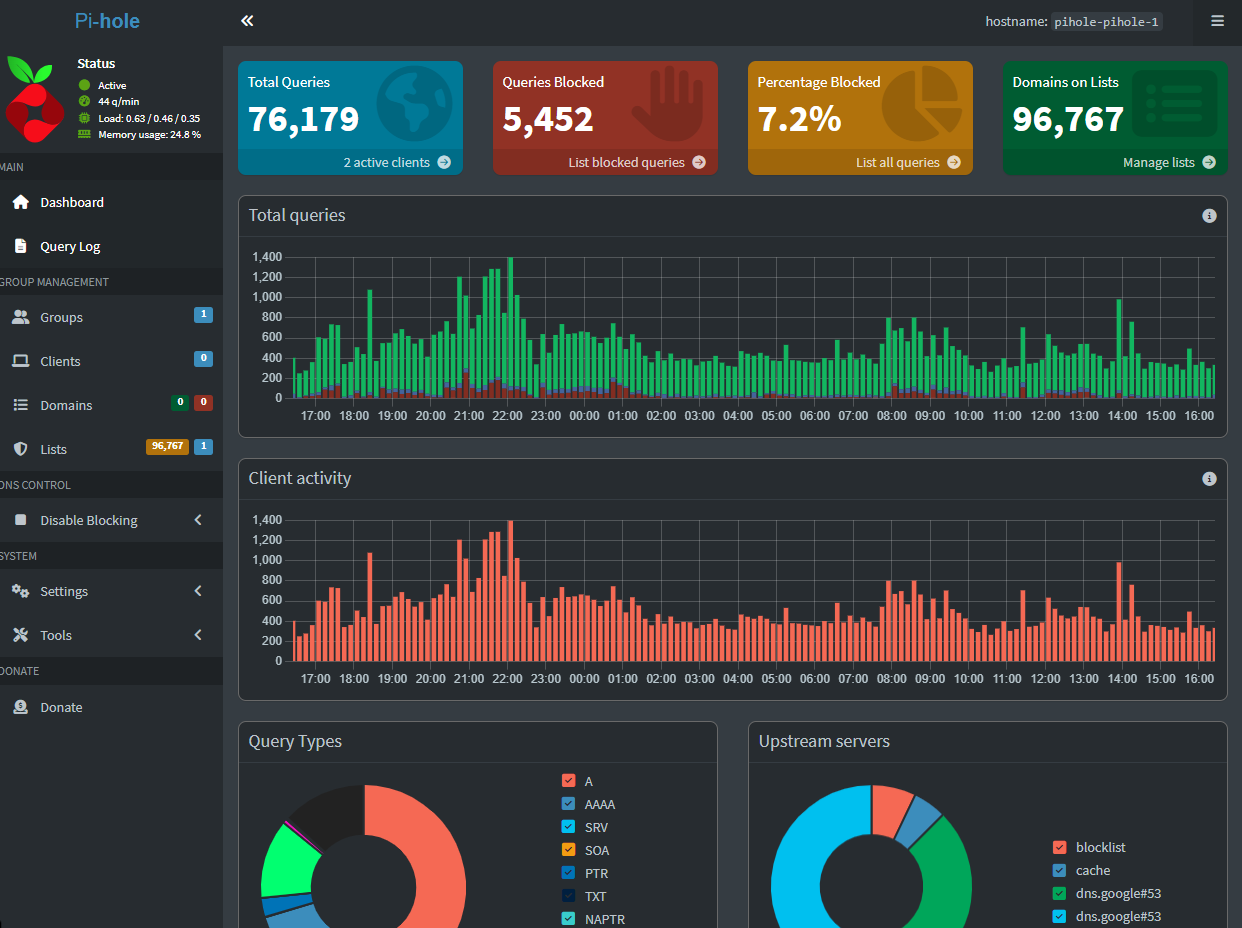
Task: Toggle the SRV query type checkbox
Action: tap(568, 827)
